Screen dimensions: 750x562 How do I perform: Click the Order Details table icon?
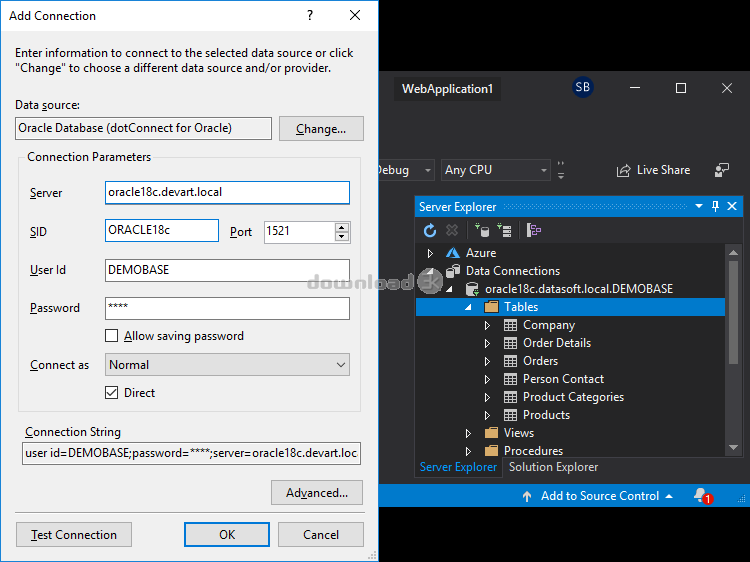tap(510, 343)
